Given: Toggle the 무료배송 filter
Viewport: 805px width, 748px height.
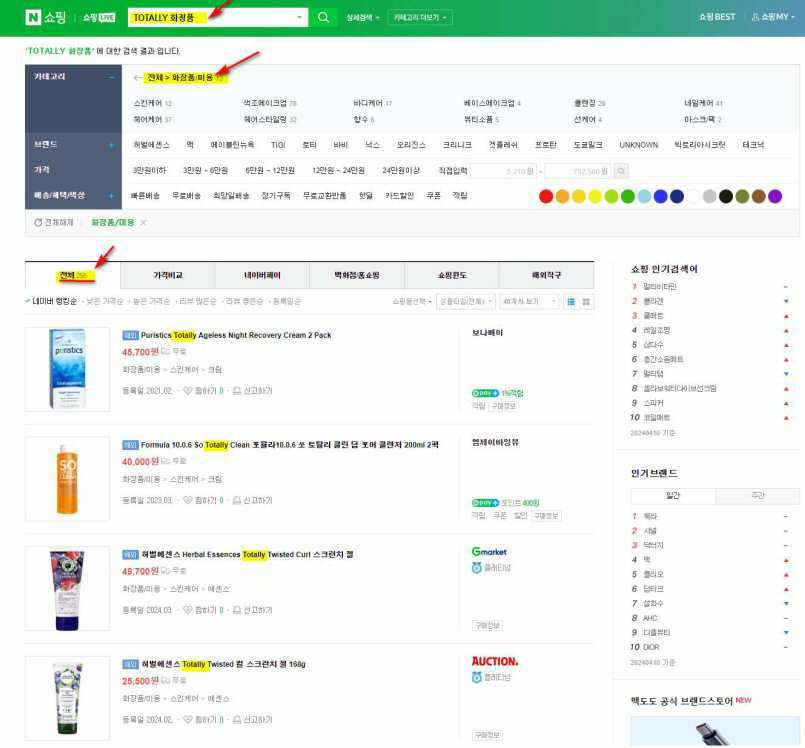Looking at the screenshot, I should click(186, 196).
